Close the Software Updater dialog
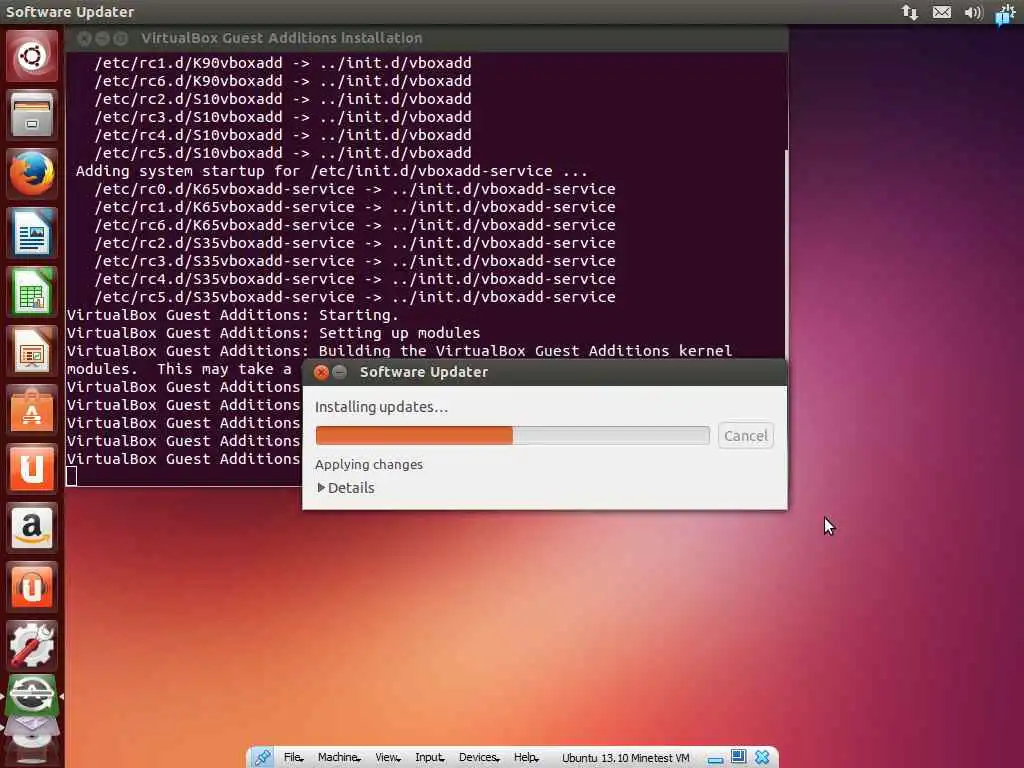Viewport: 1024px width, 768px height. tap(321, 372)
